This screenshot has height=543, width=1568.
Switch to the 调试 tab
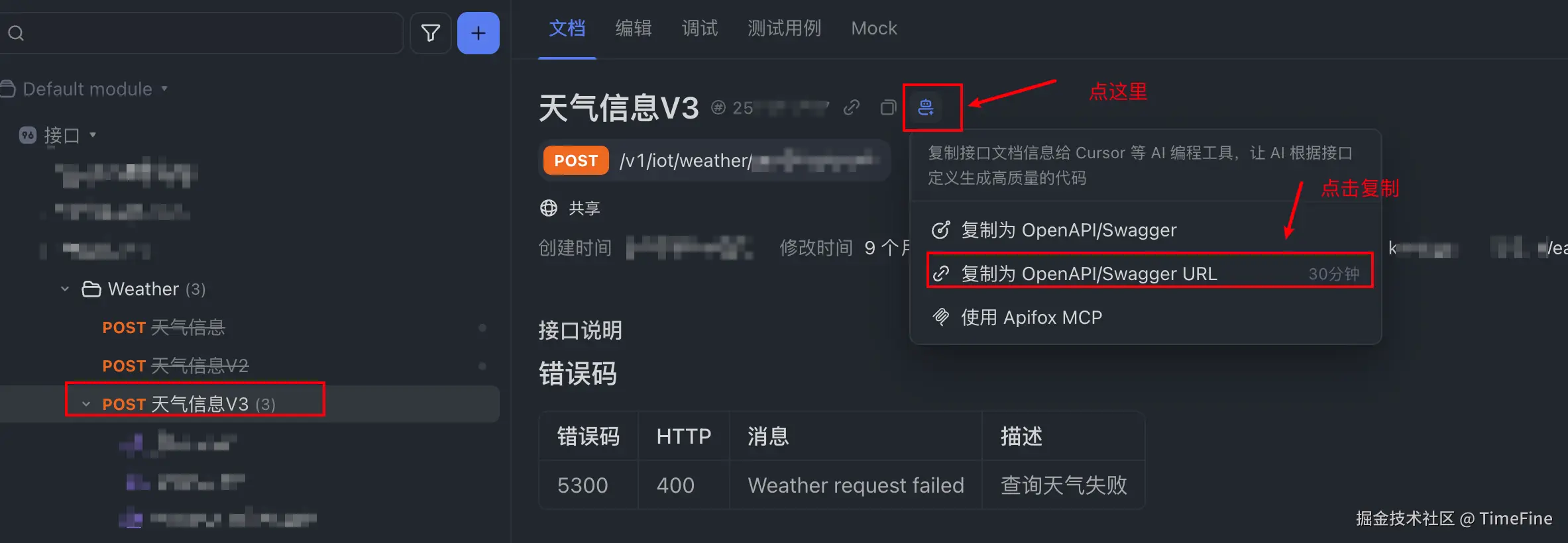[x=700, y=28]
